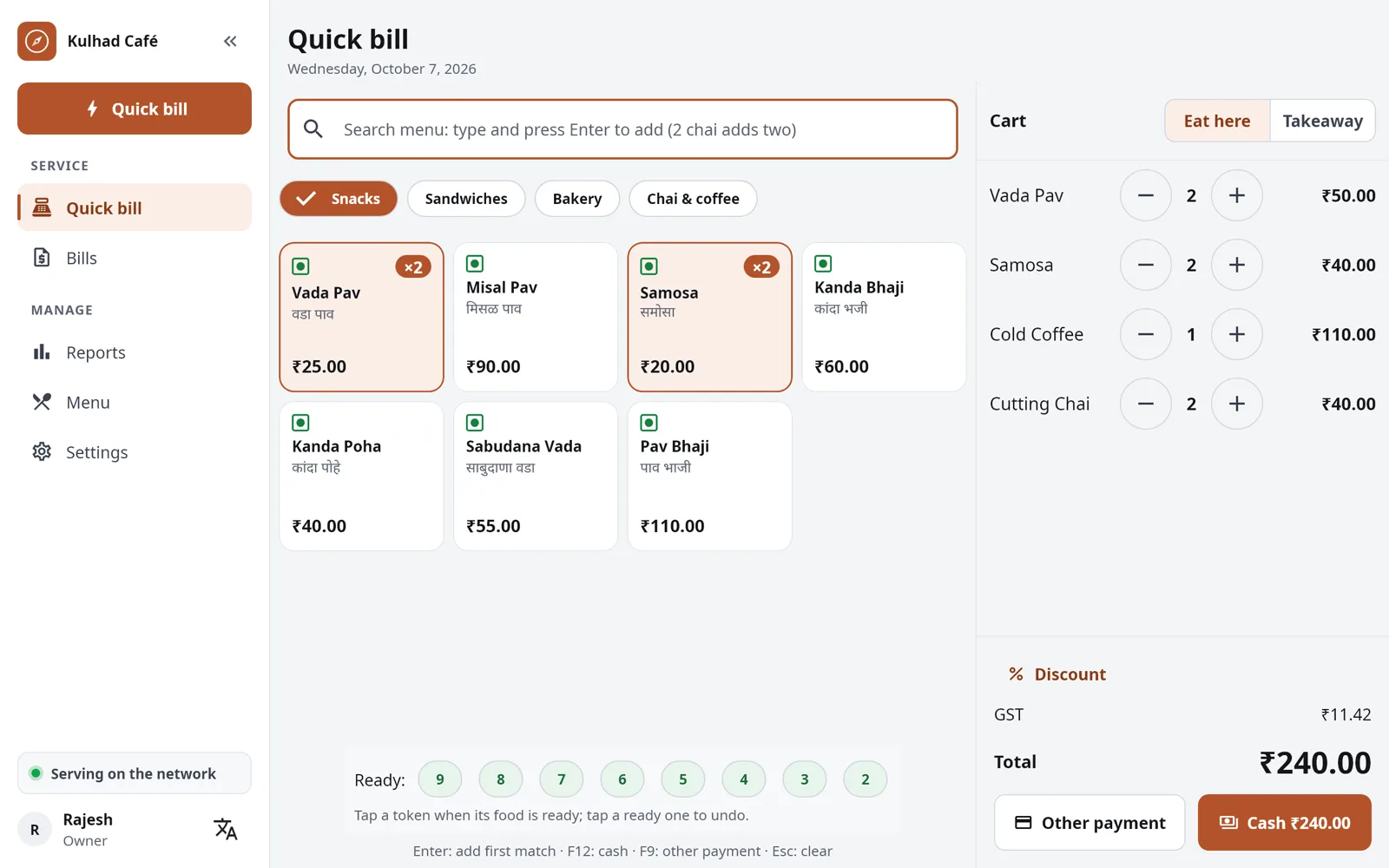Click the magnifier search icon
This screenshot has height=868, width=1389.
coord(313,129)
